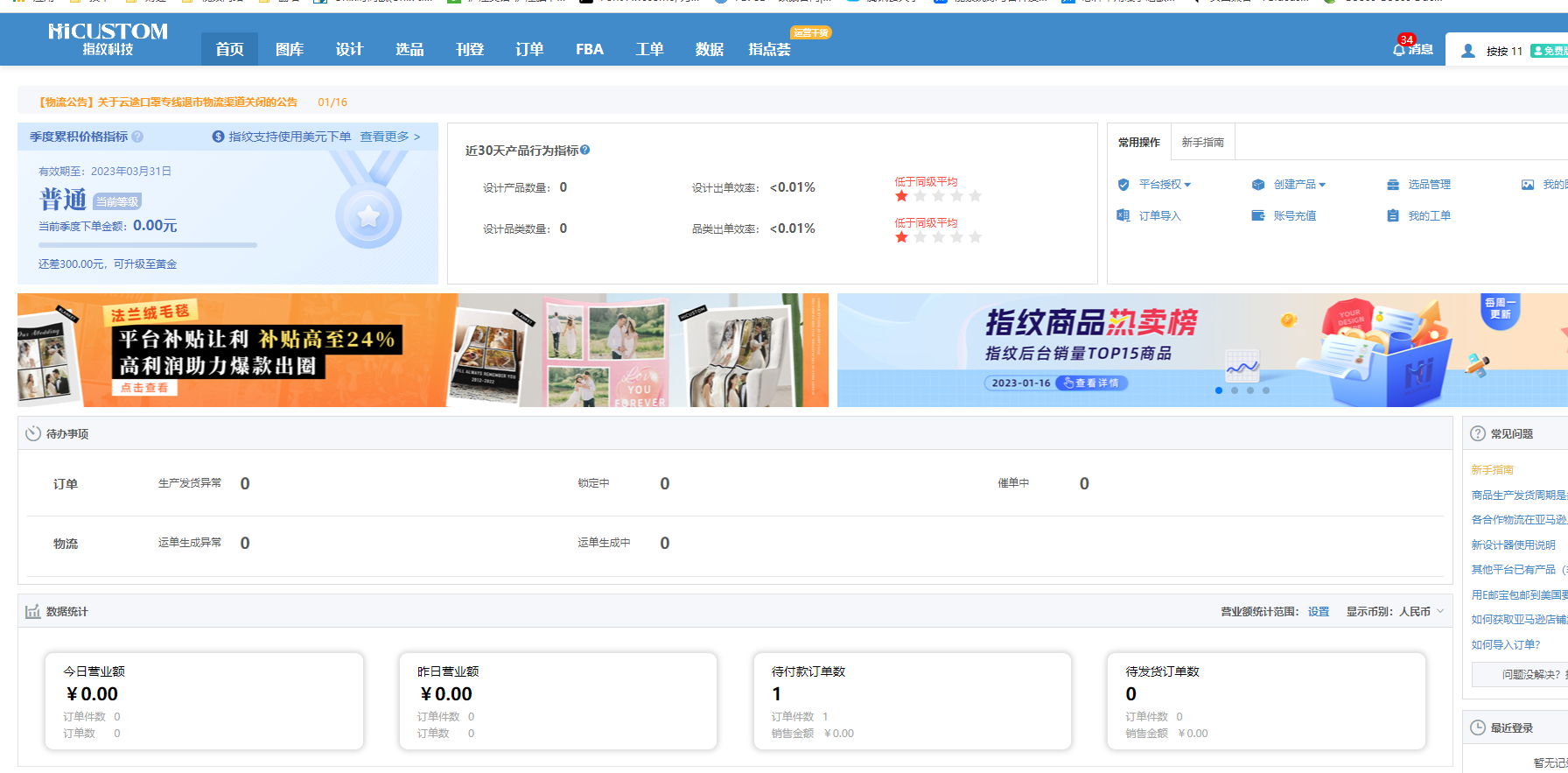Viewport: 1568px width, 773px height.
Task: Open 刊登 listing menu
Action: click(x=470, y=49)
